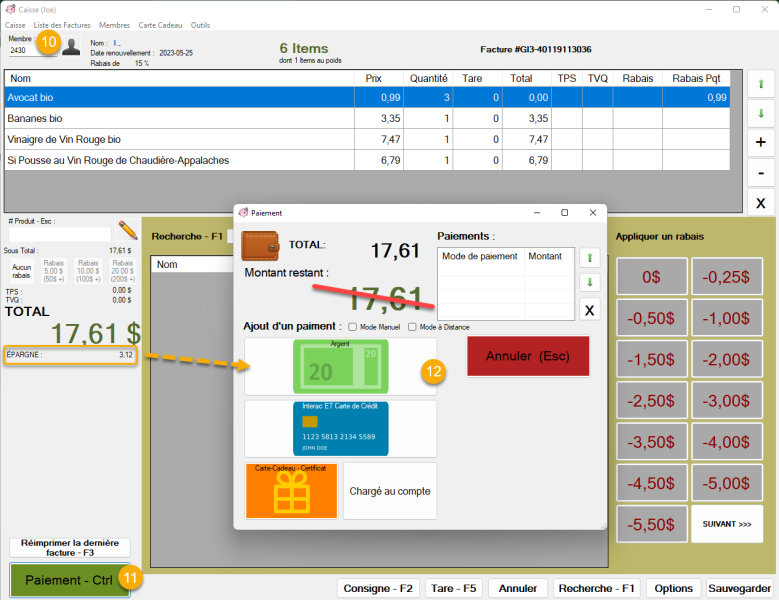Click the Quantité column header

pyautogui.click(x=428, y=78)
